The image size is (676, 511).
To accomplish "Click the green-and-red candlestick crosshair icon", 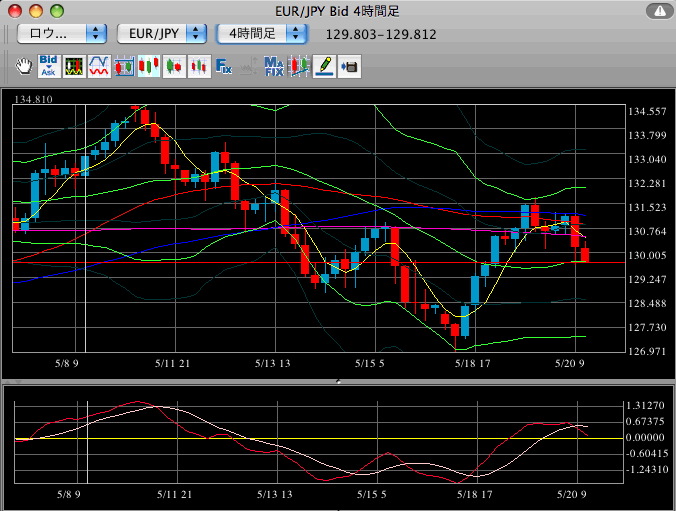I will coord(174,66).
